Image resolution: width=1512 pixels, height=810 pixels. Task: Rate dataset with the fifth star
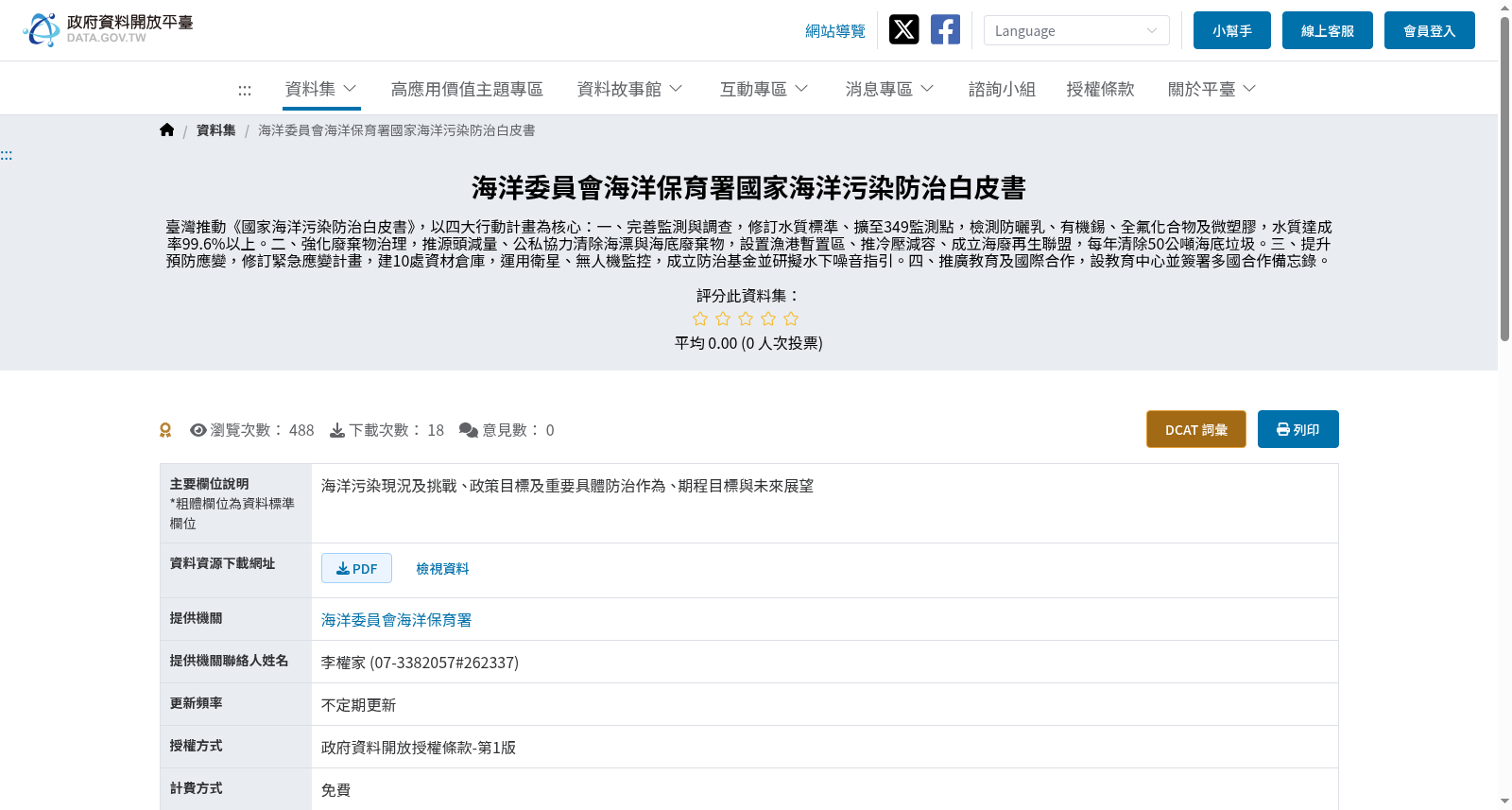tap(791, 319)
